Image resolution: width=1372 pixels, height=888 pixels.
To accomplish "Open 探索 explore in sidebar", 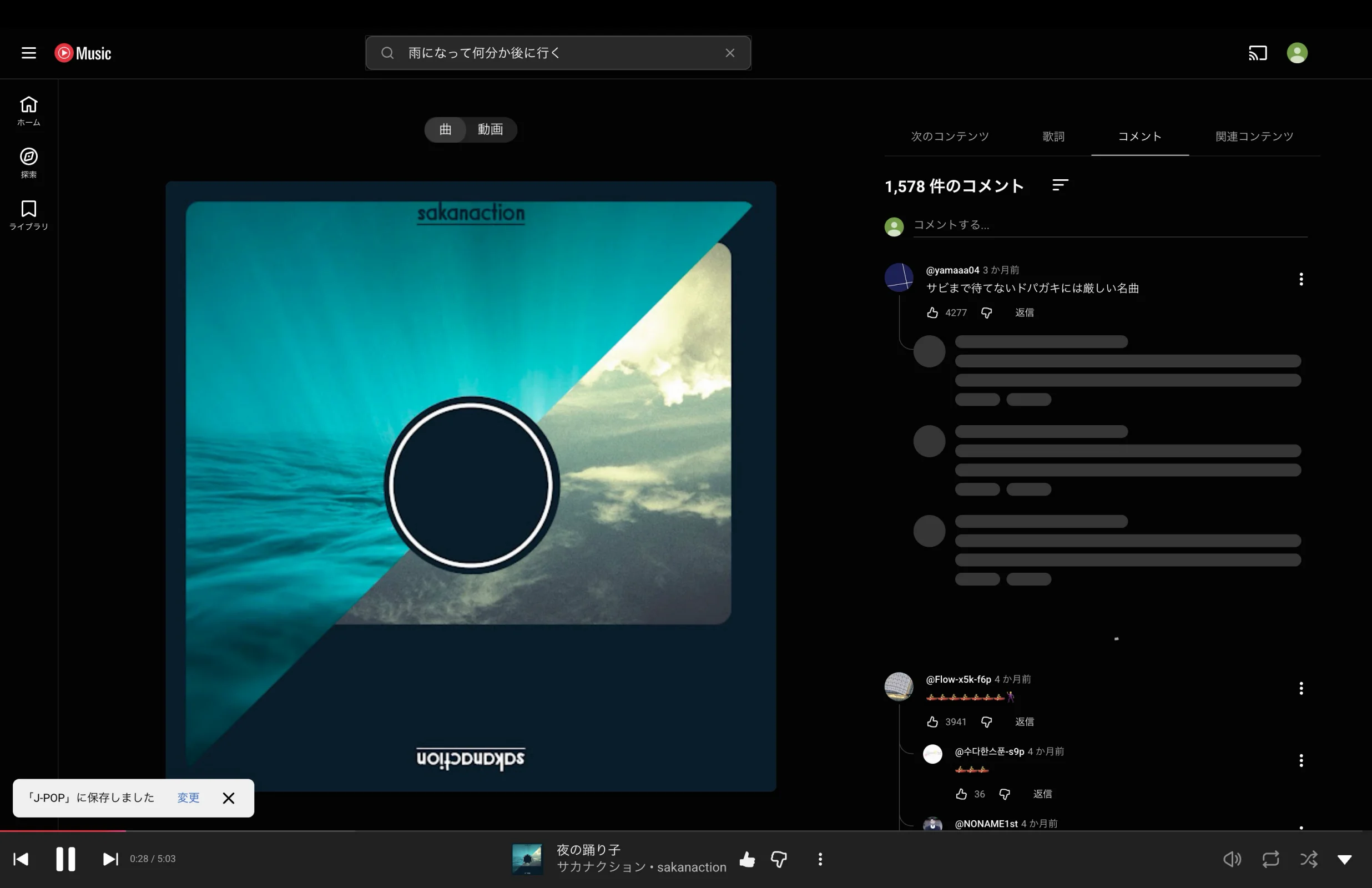I will pyautogui.click(x=29, y=163).
